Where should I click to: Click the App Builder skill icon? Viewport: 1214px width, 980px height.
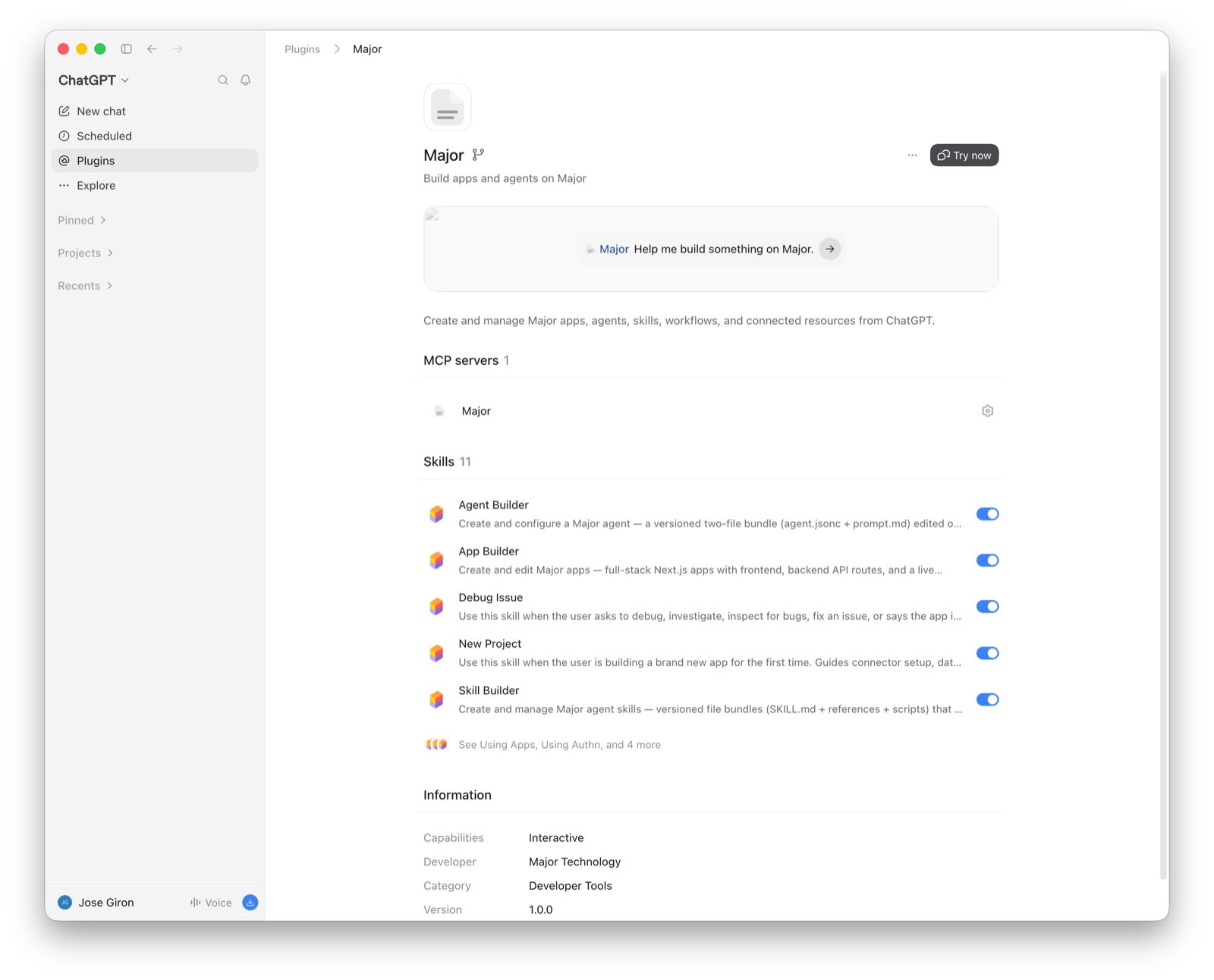pos(436,560)
